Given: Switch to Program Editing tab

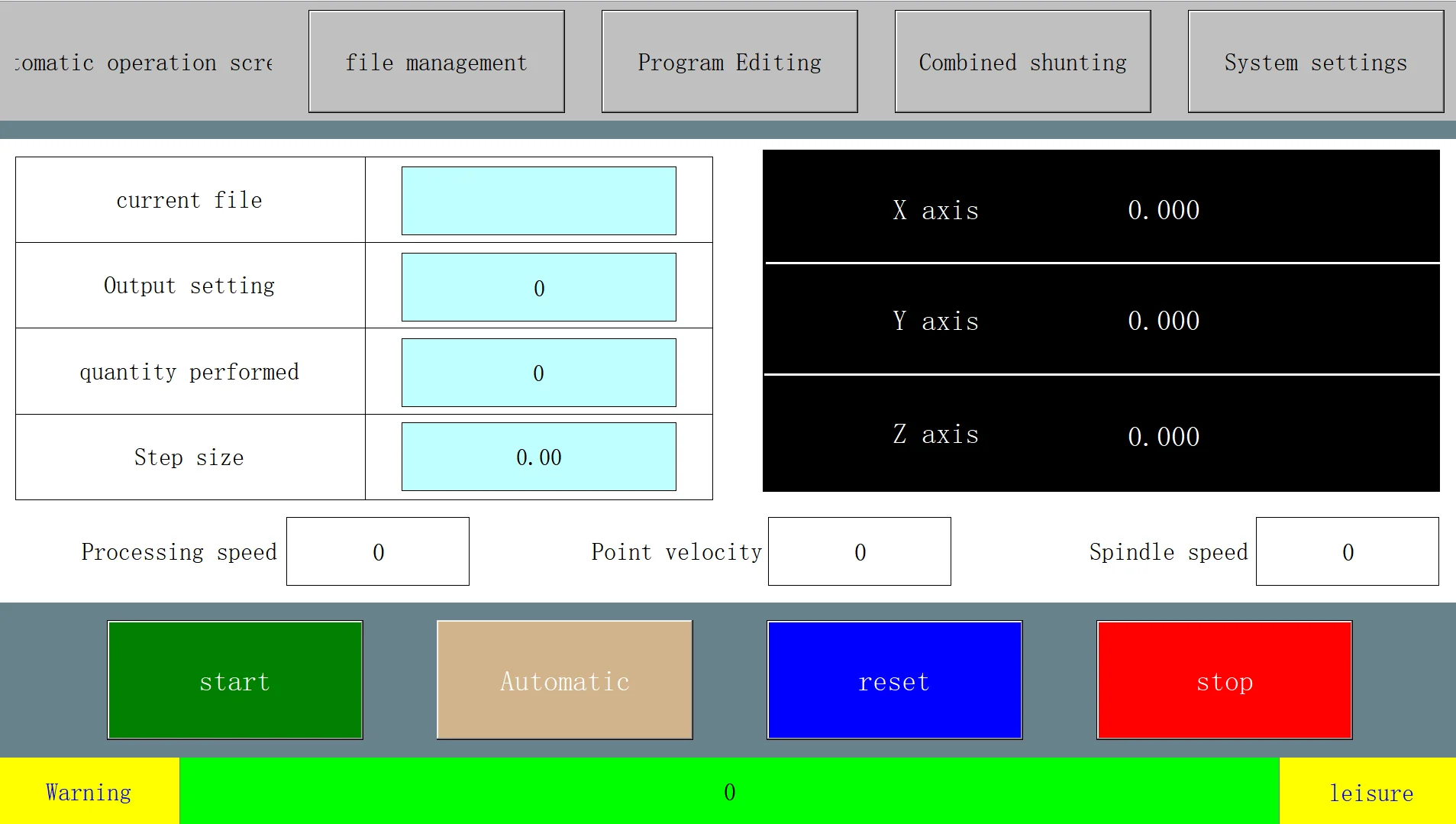Looking at the screenshot, I should coord(730,62).
